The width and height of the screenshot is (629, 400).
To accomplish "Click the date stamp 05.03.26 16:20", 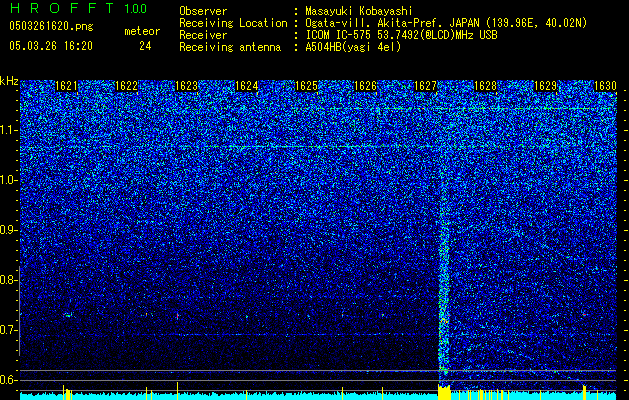I will [x=51, y=46].
